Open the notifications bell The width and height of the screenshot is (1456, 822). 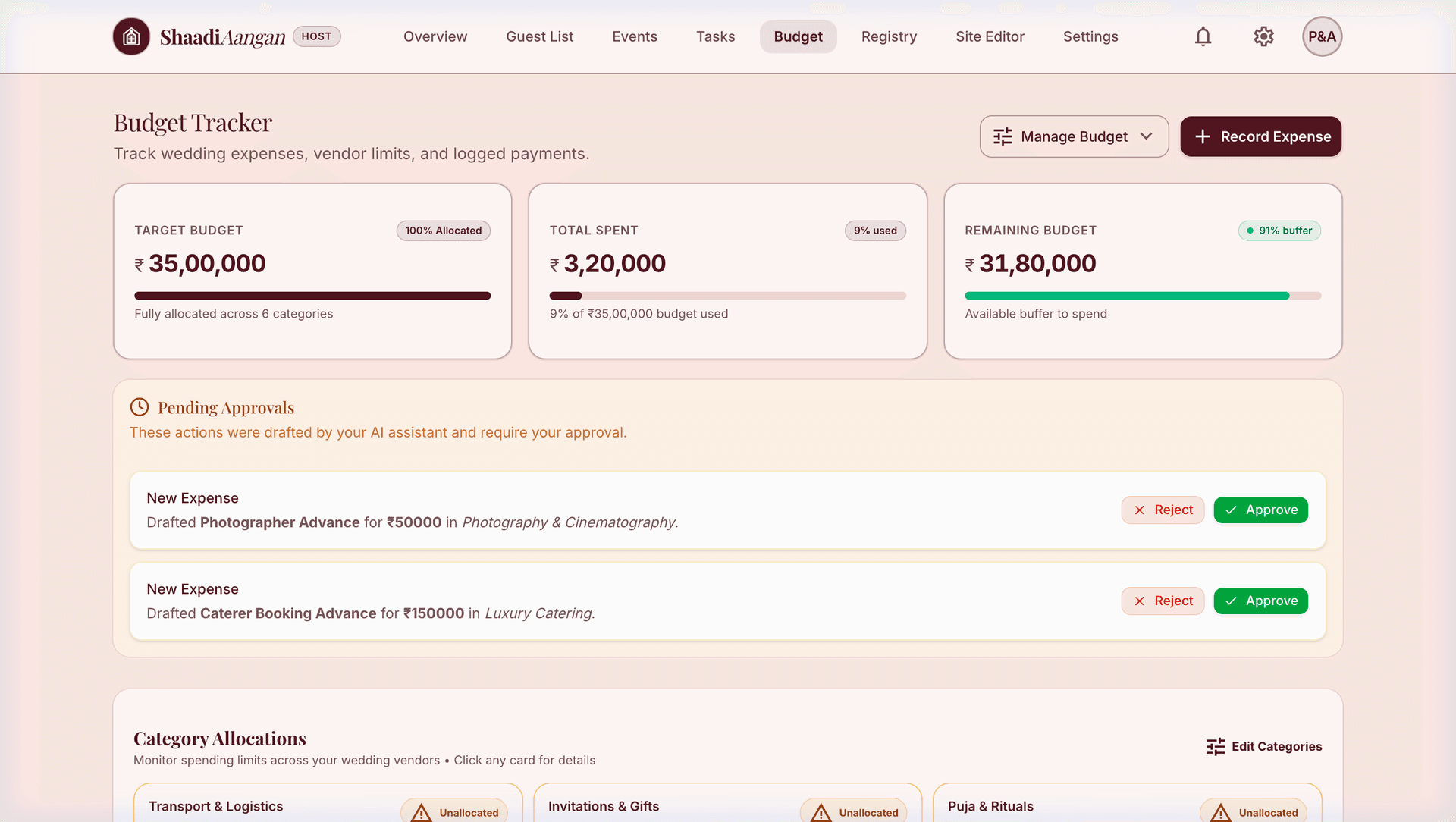(x=1203, y=36)
